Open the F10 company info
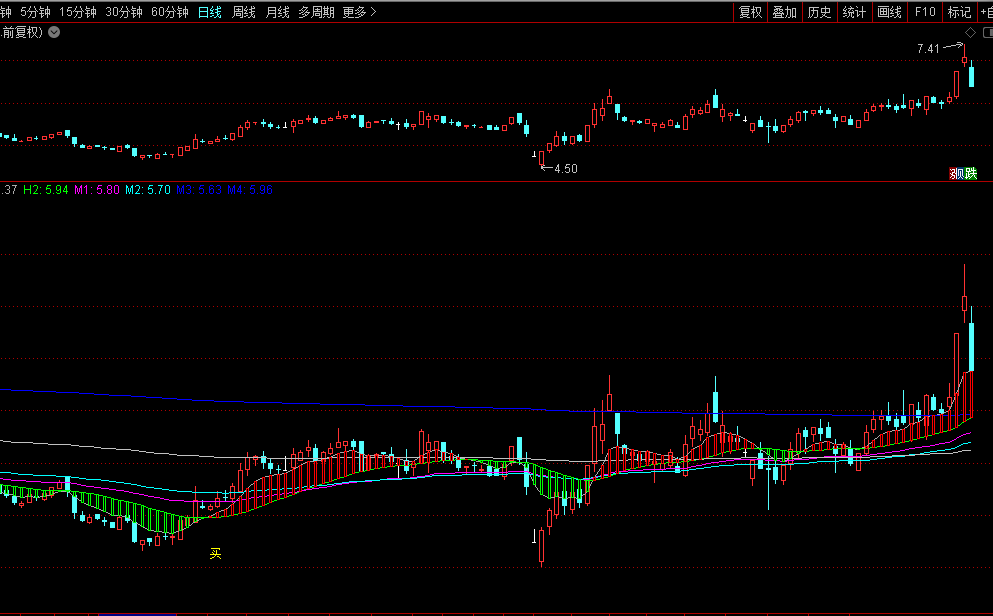 (924, 12)
